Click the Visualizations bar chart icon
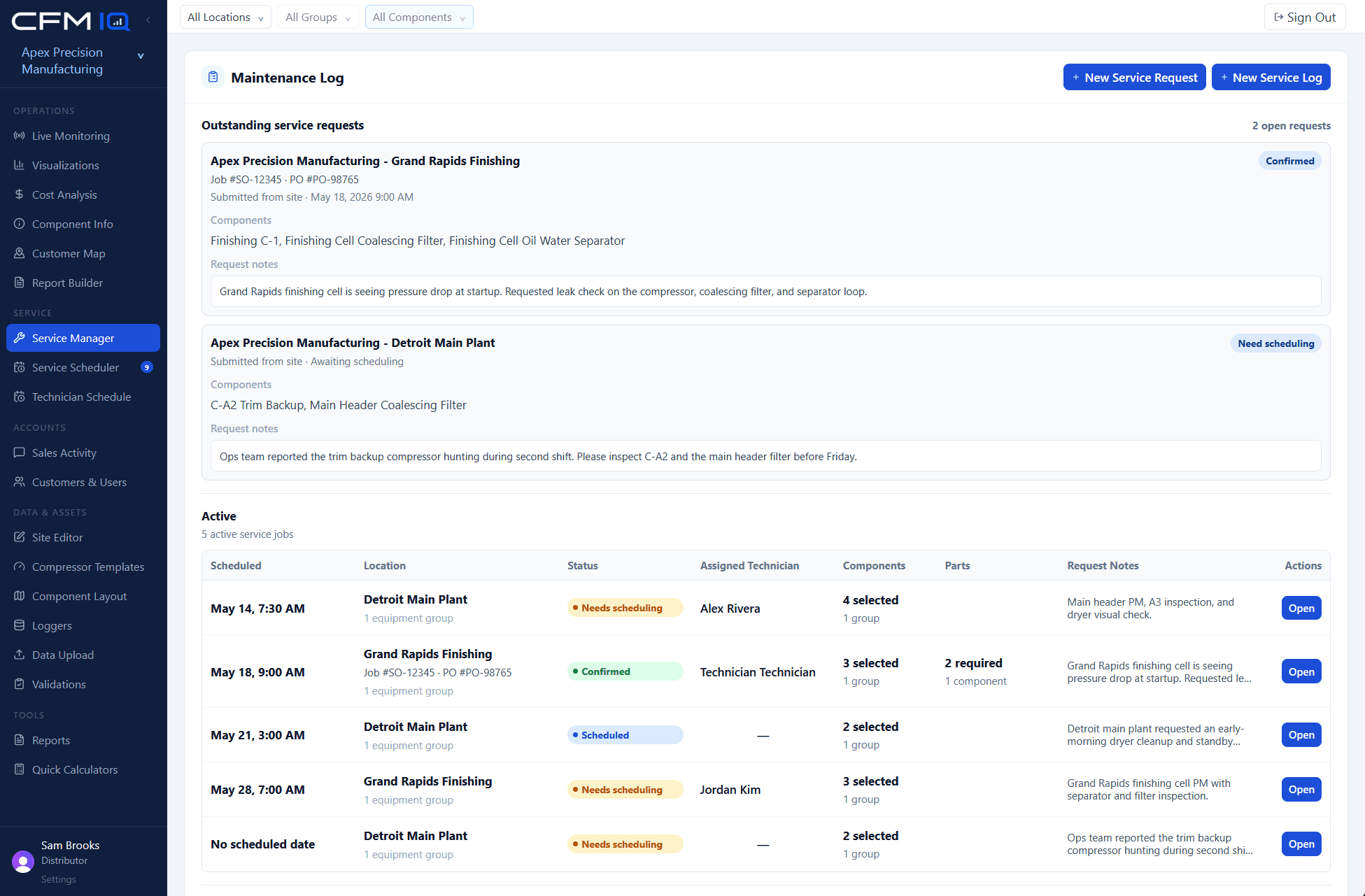Screen dimensions: 1365x896 point(20,165)
